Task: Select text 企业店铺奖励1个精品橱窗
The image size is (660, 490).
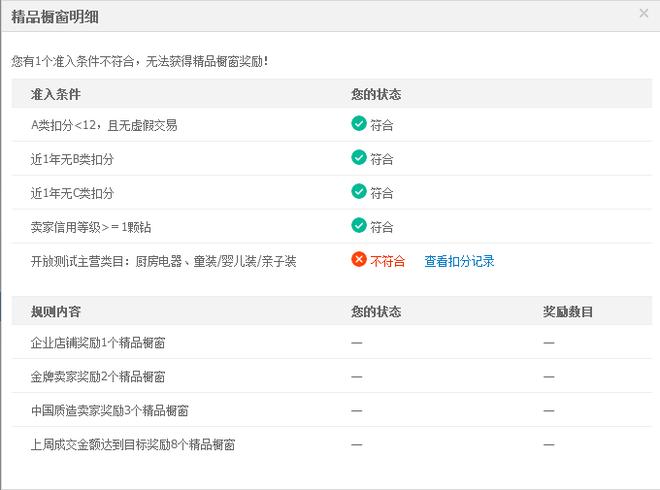Action: (x=98, y=343)
